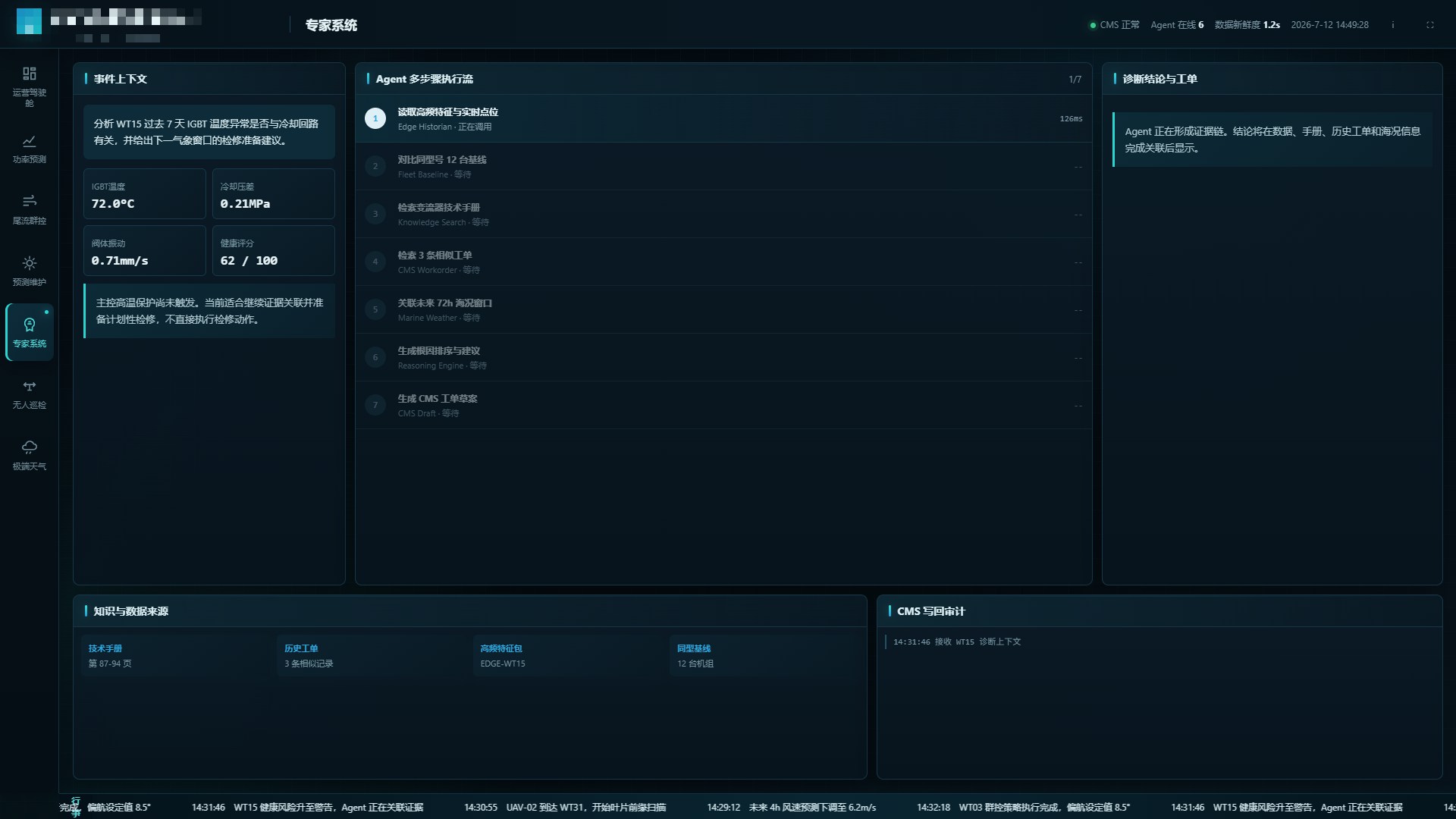
Task: Open the 高频特征包 source card
Action: pyautogui.click(x=568, y=655)
